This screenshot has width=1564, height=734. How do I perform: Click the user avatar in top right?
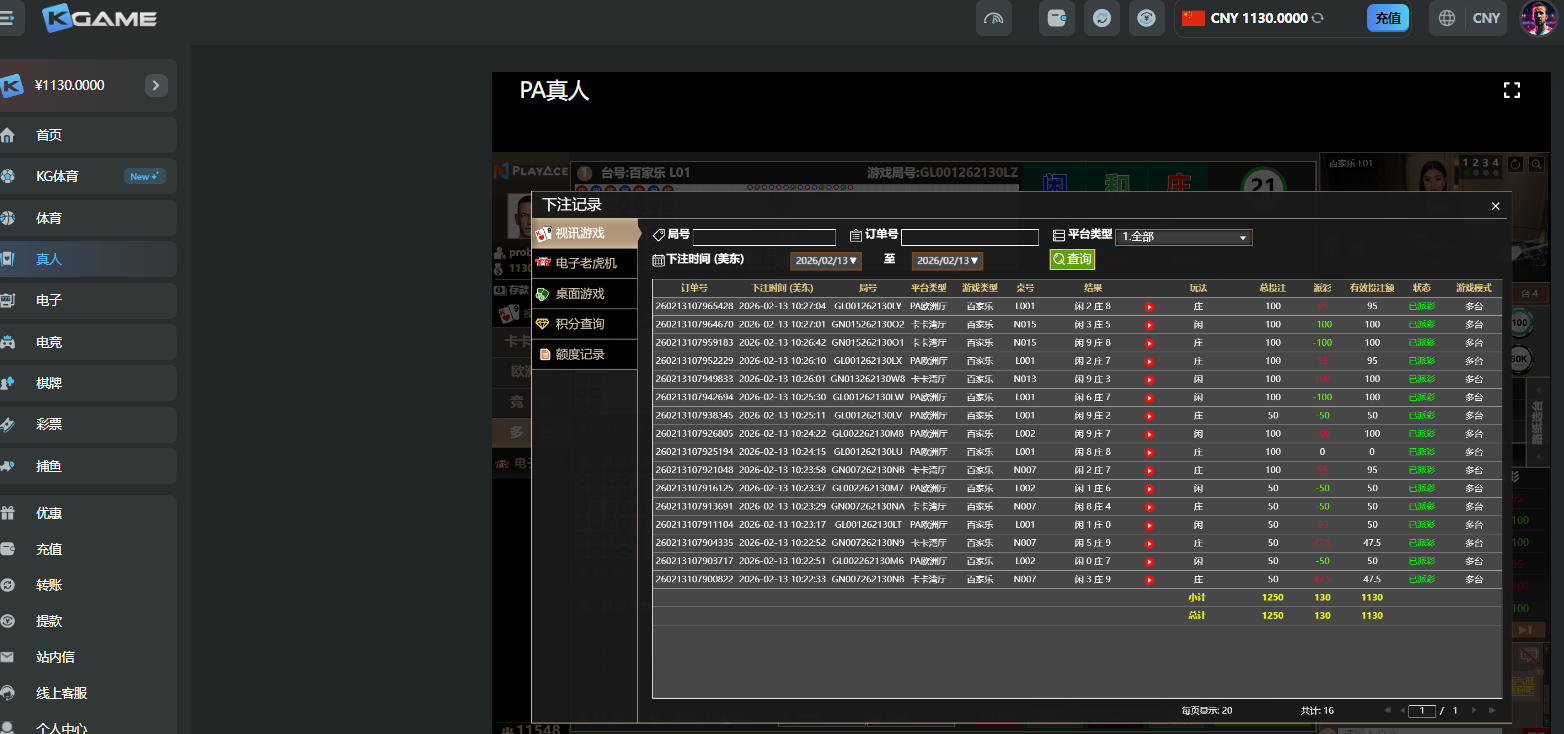click(x=1537, y=18)
